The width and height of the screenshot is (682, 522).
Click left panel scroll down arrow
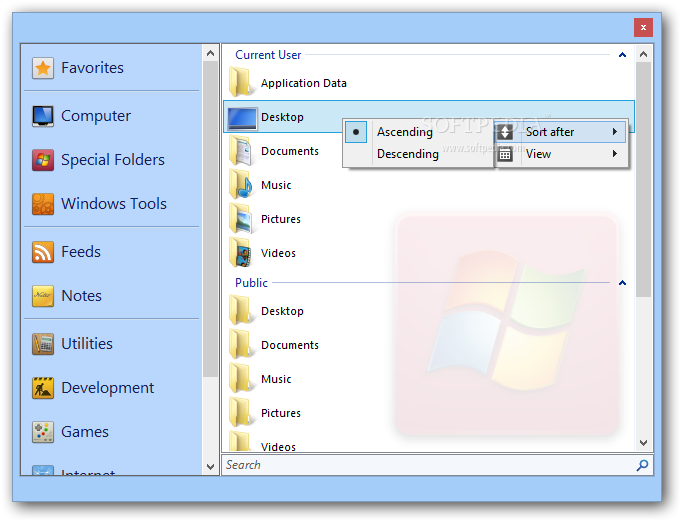pos(211,467)
